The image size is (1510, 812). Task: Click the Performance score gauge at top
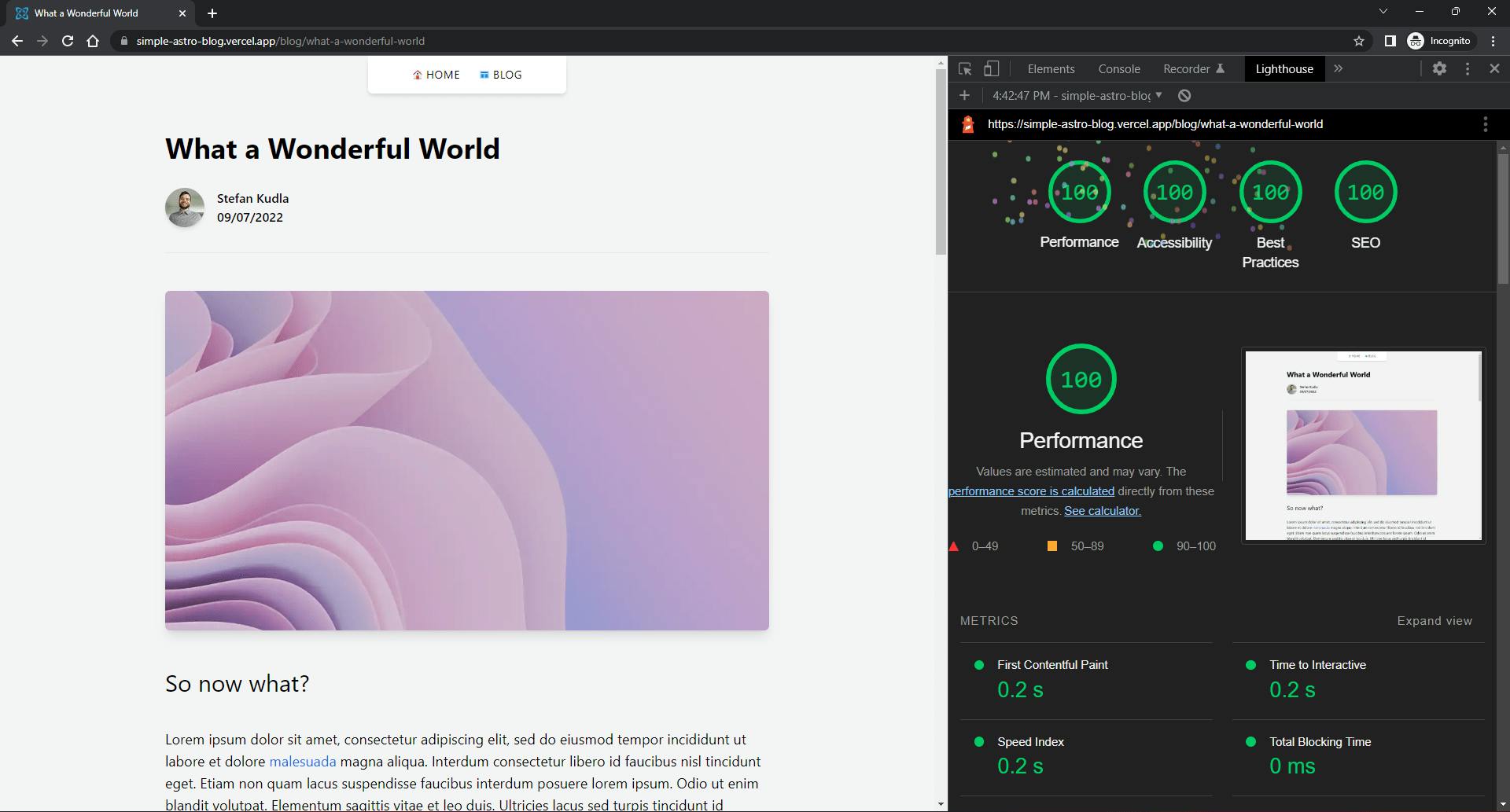(1079, 193)
